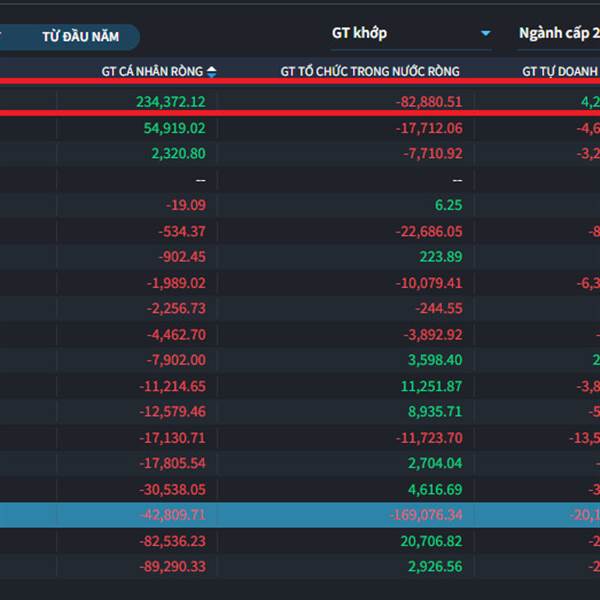Click the value 3,598.40

[x=435, y=360]
